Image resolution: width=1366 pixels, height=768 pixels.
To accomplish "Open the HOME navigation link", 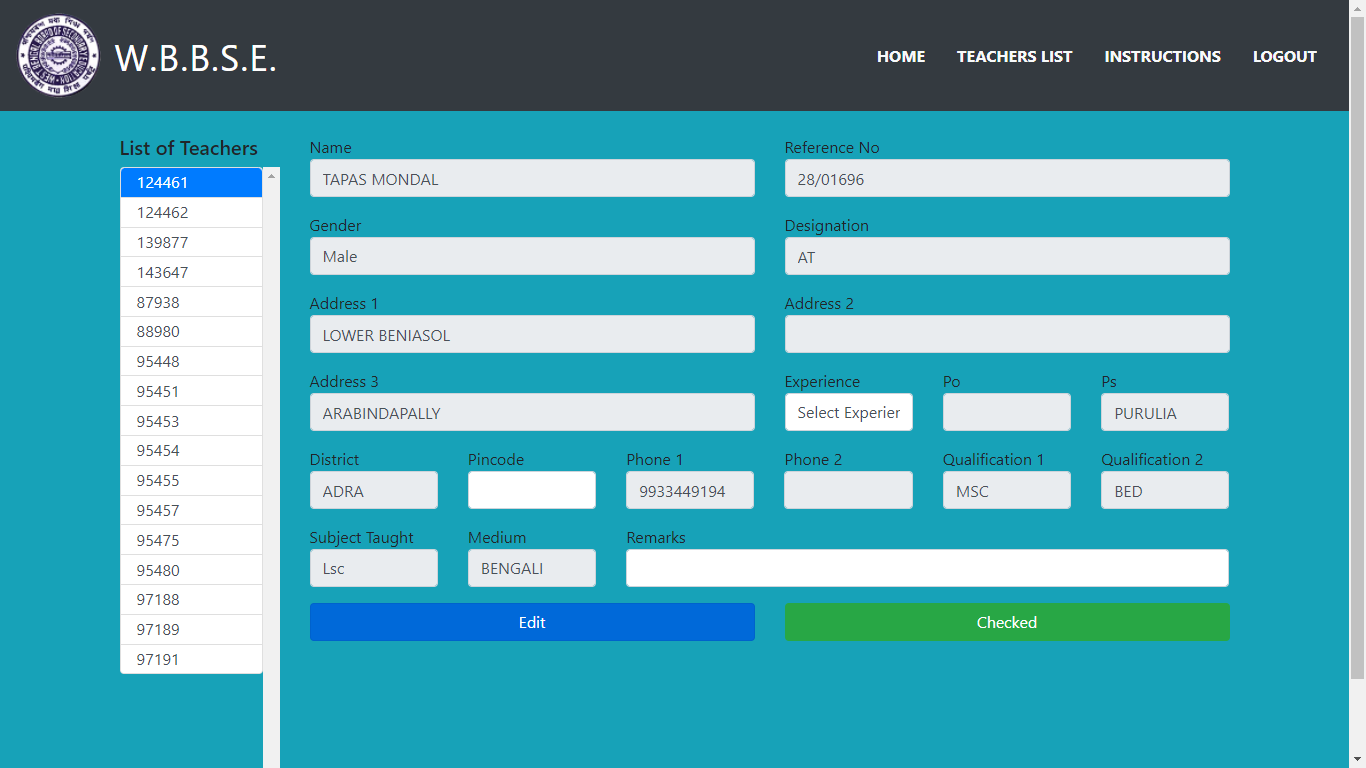I will 900,57.
